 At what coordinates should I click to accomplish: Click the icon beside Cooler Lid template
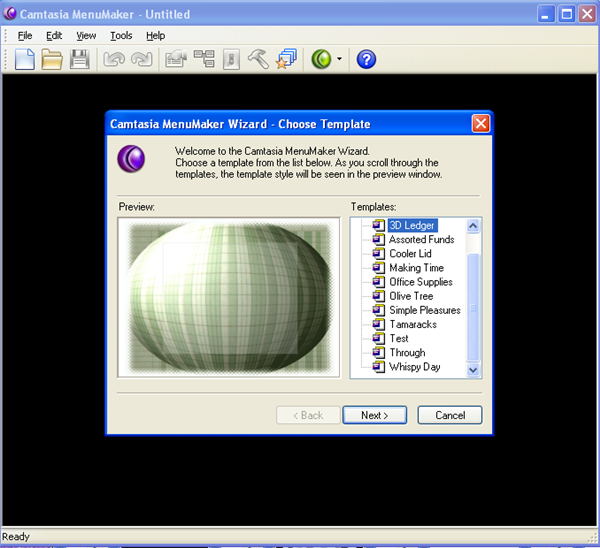[378, 253]
